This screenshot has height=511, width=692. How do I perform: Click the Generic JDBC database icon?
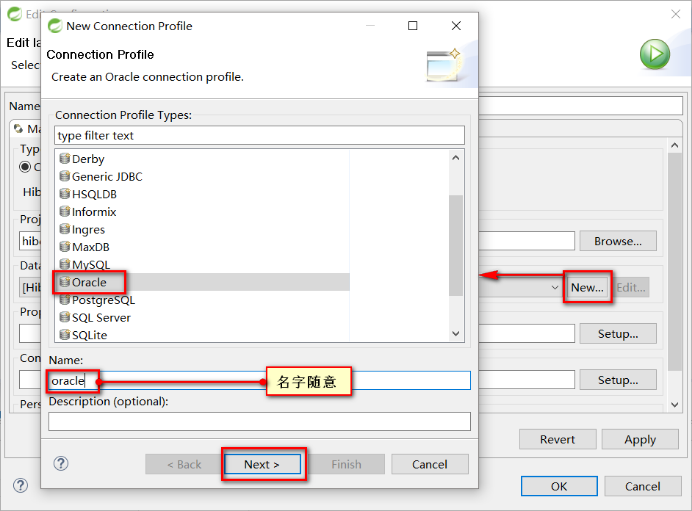(x=65, y=176)
